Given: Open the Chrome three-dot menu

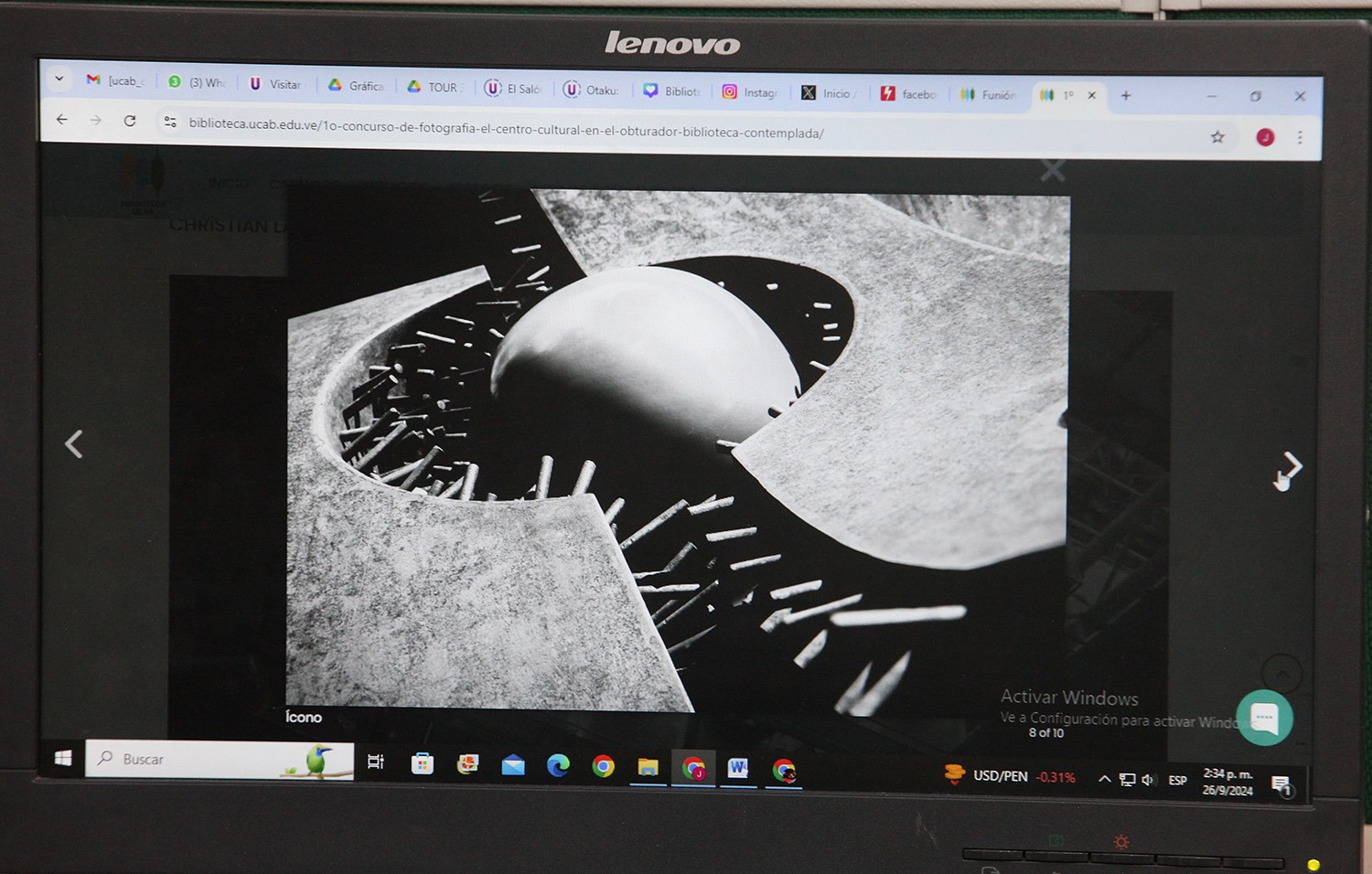Looking at the screenshot, I should pyautogui.click(x=1300, y=138).
